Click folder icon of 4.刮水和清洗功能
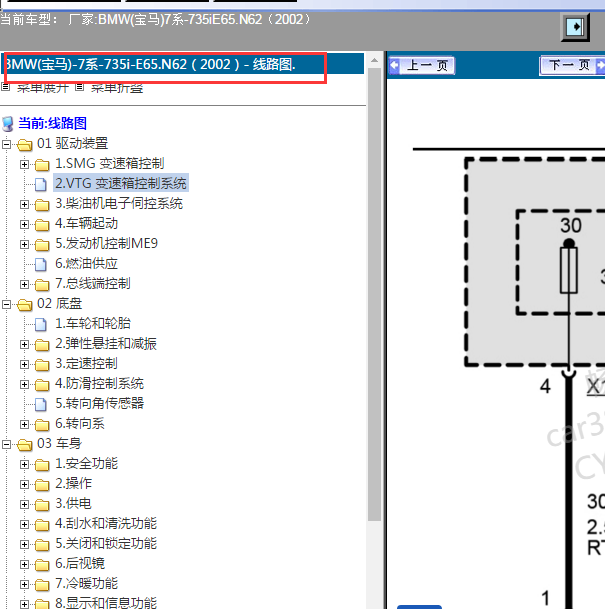Image resolution: width=605 pixels, height=609 pixels. tap(42, 525)
